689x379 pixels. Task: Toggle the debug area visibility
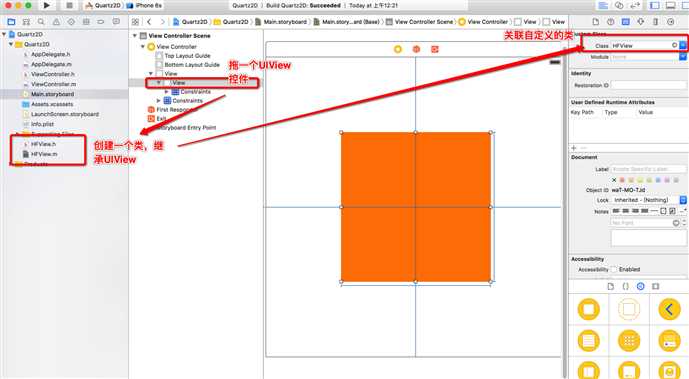[671, 5]
